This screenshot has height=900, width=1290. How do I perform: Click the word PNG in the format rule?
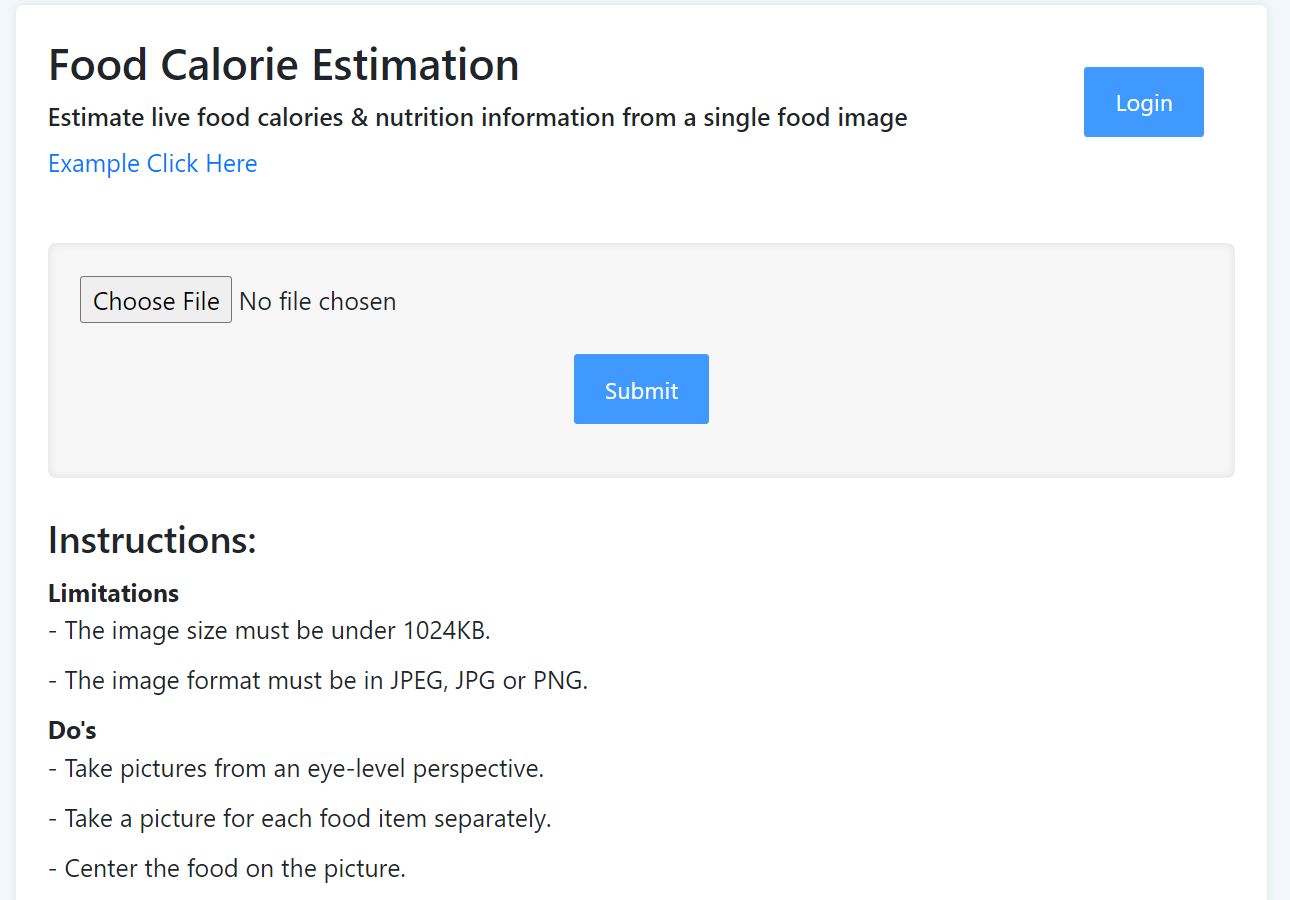coord(557,681)
